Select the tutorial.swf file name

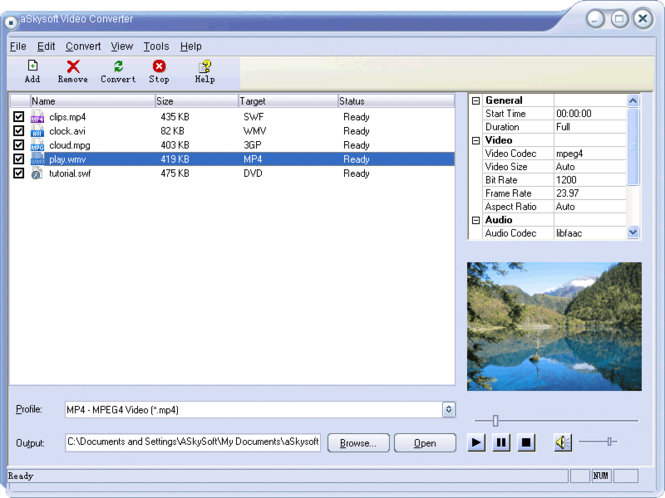(70, 173)
